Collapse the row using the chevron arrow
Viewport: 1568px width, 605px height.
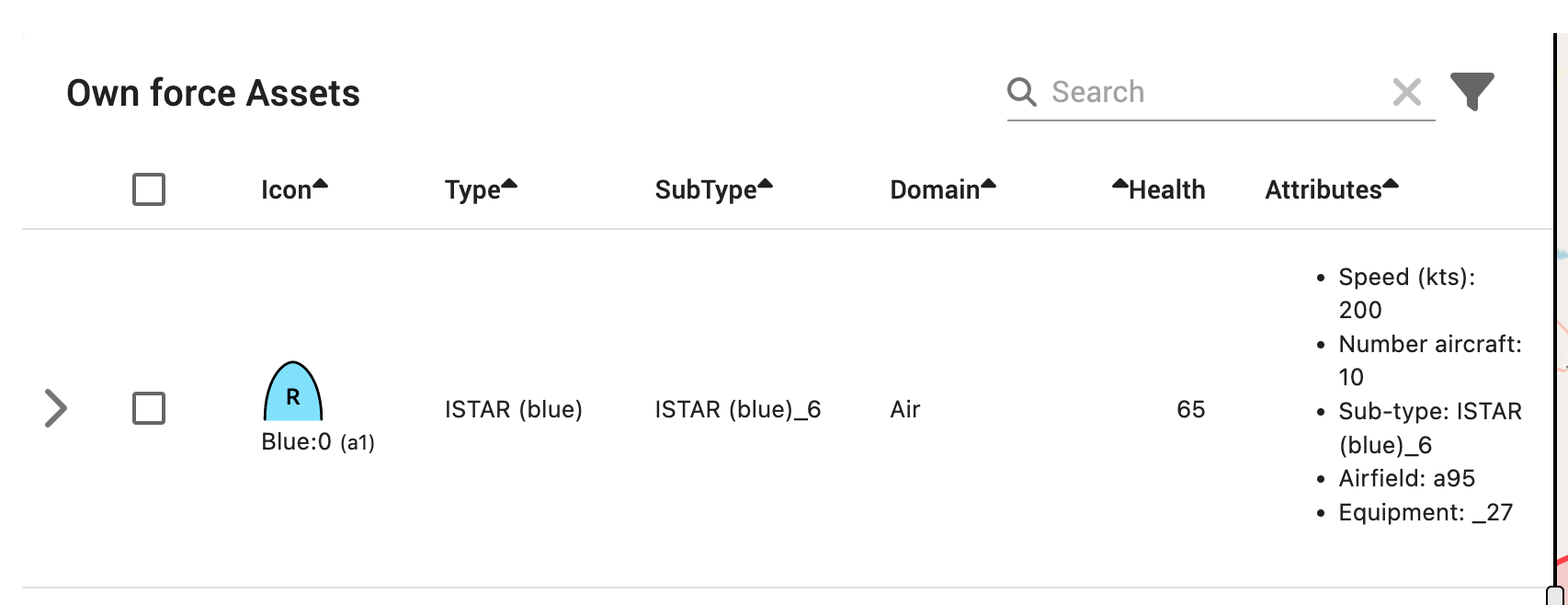[x=57, y=409]
